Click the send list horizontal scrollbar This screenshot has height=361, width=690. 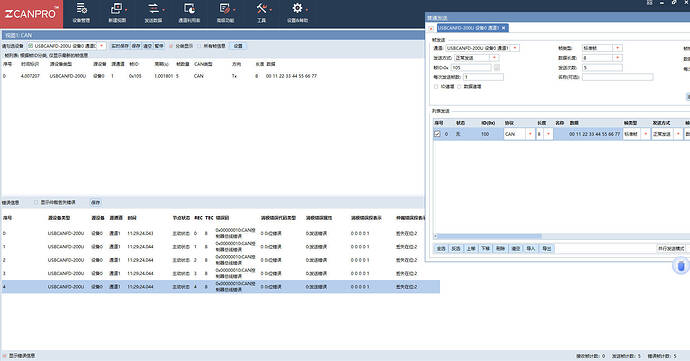click(x=488, y=236)
